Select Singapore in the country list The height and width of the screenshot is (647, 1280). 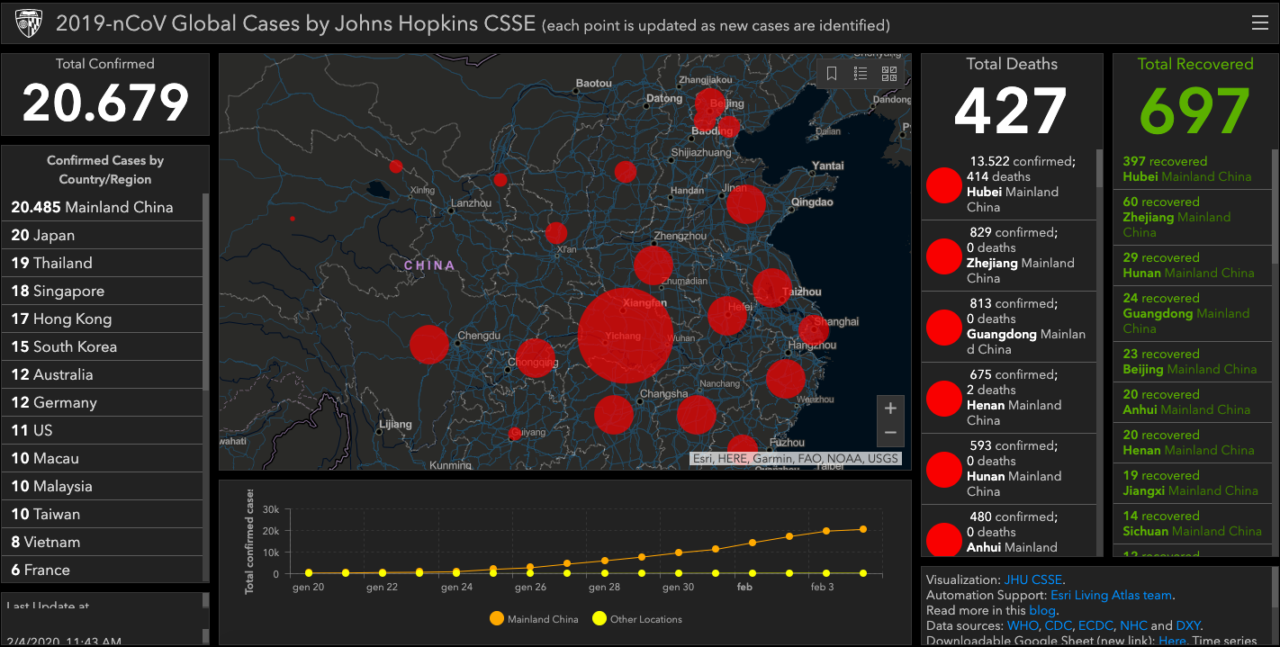pos(102,292)
